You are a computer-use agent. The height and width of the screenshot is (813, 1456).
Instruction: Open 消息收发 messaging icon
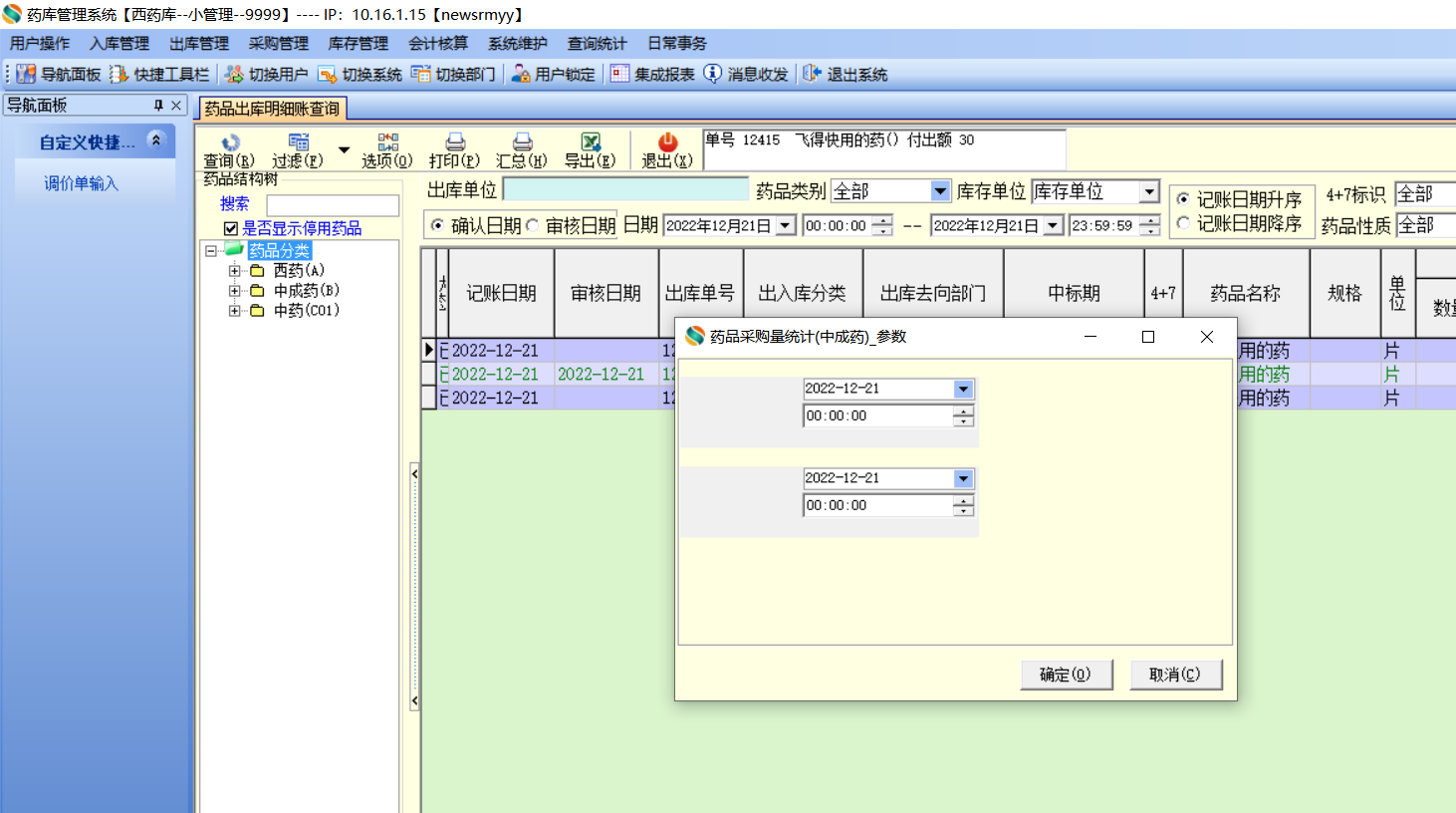[745, 75]
